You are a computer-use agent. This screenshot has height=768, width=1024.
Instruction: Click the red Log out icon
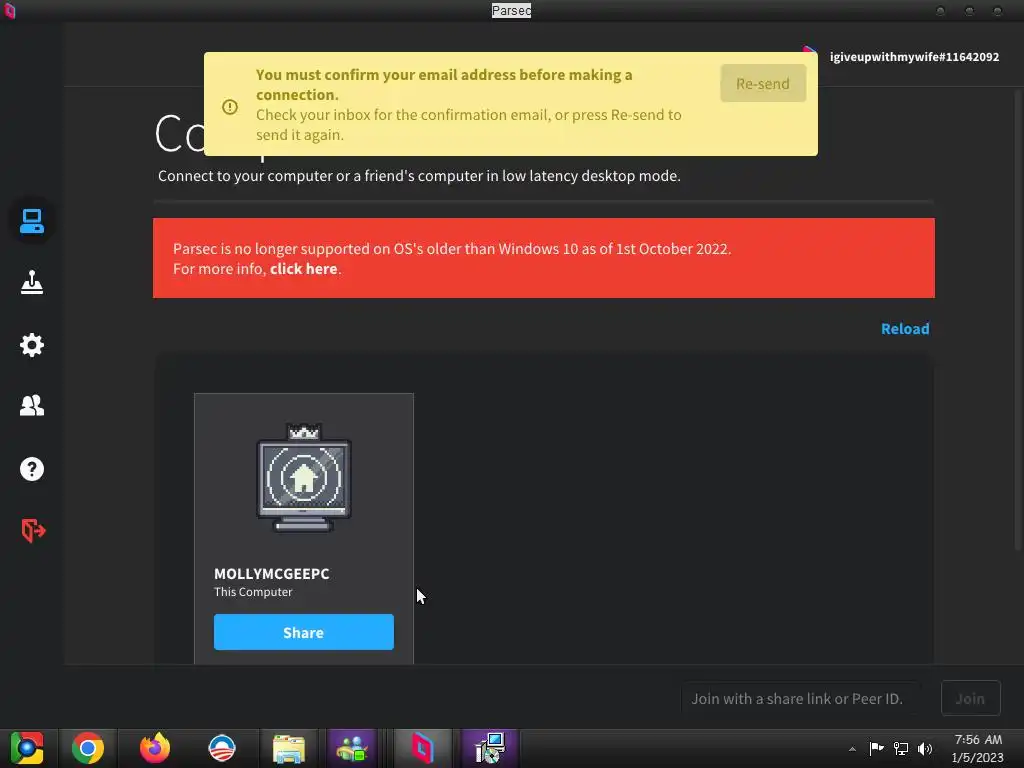click(33, 530)
